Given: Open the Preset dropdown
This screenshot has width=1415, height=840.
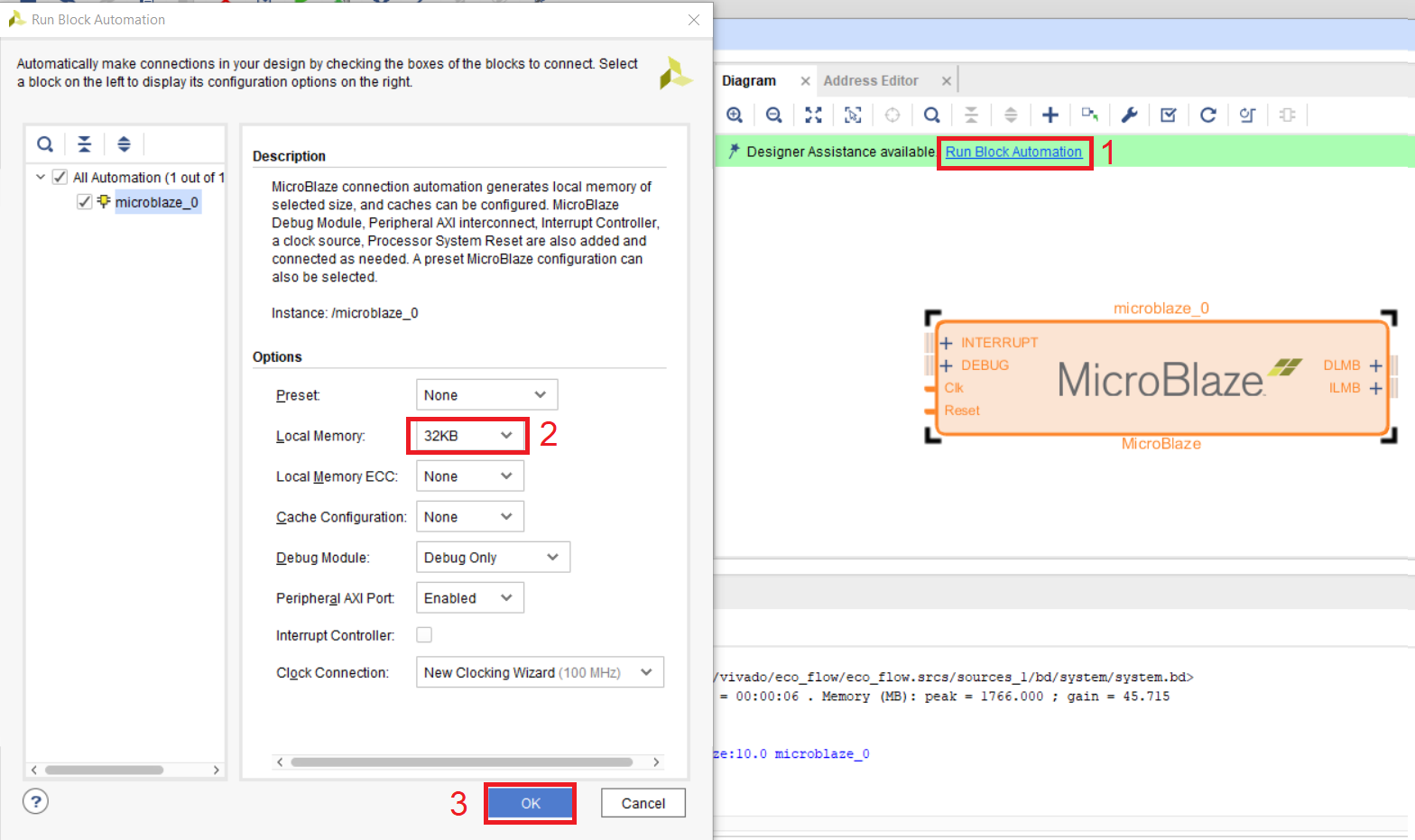Looking at the screenshot, I should pos(486,394).
